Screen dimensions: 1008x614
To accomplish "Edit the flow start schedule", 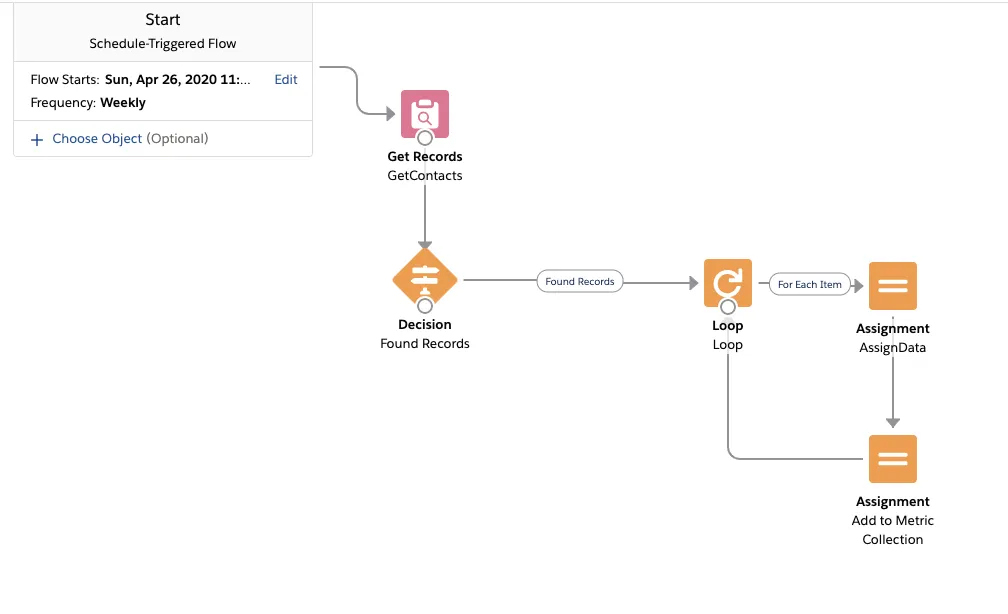I will point(285,80).
